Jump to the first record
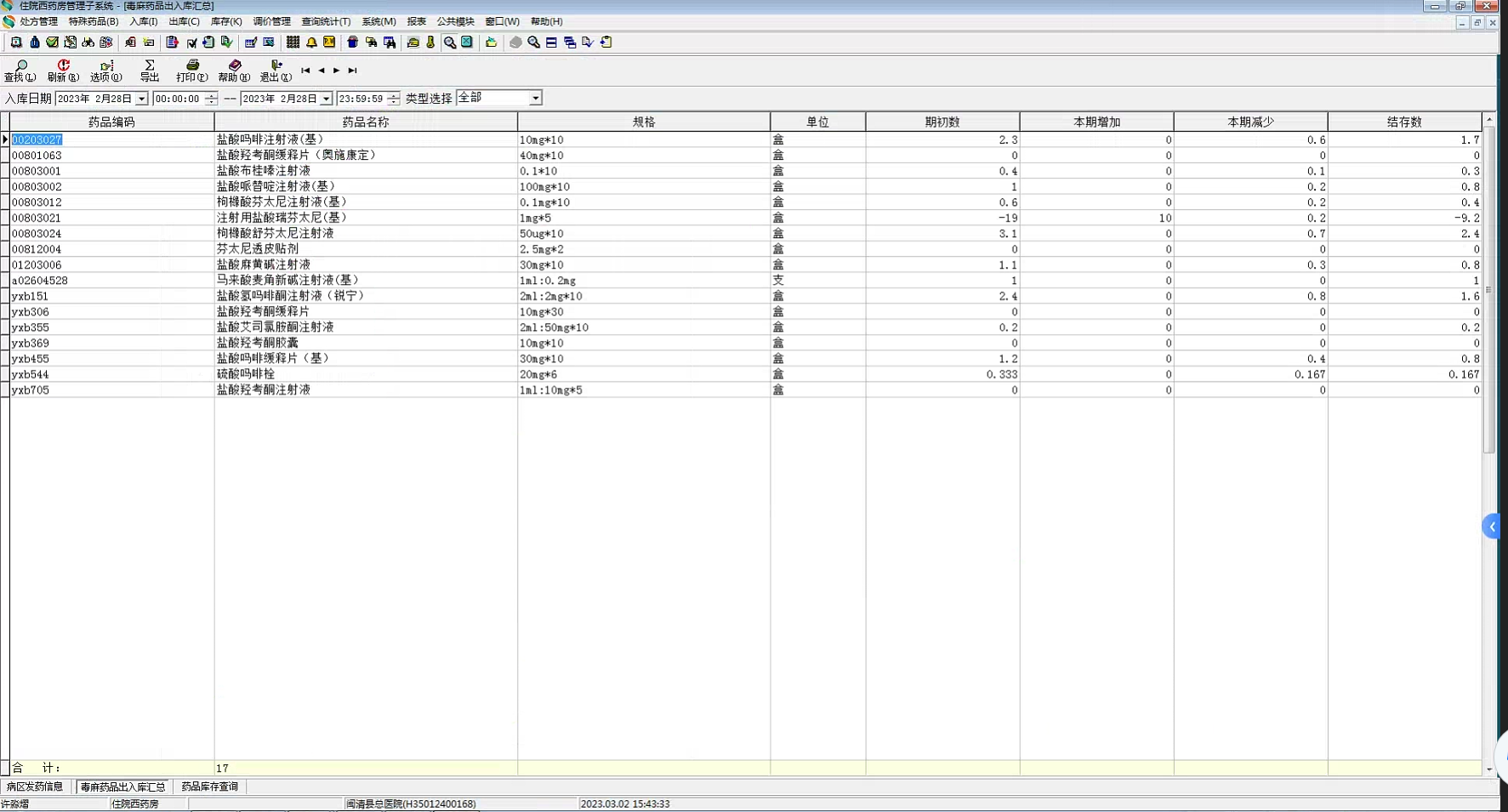 coord(305,71)
